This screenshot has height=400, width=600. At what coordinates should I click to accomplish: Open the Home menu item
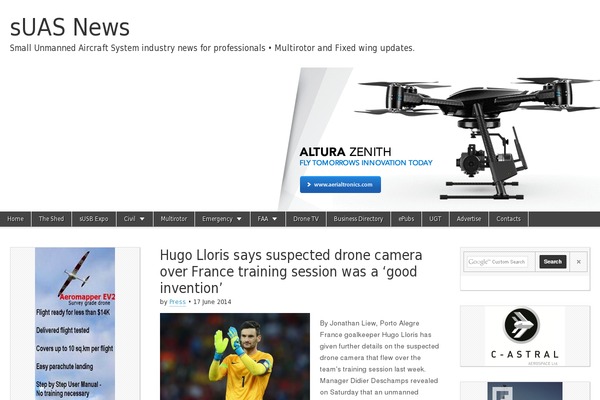click(15, 219)
